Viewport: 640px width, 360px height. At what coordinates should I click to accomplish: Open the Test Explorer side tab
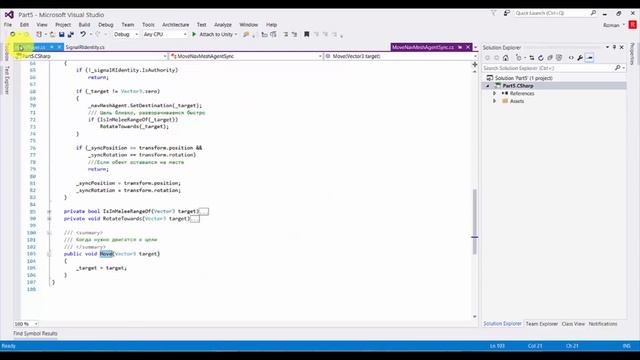[x=7, y=80]
